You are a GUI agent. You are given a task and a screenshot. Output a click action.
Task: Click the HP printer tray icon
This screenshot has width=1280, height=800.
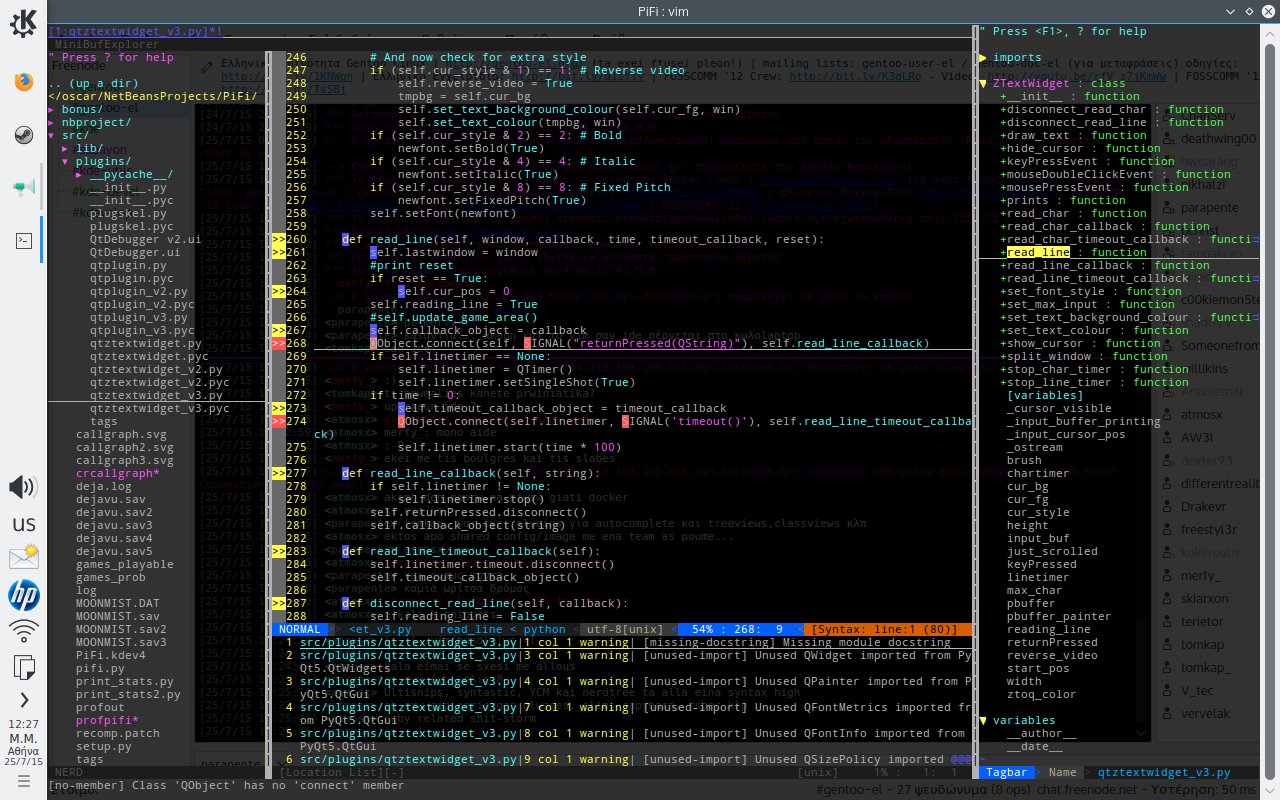23,596
